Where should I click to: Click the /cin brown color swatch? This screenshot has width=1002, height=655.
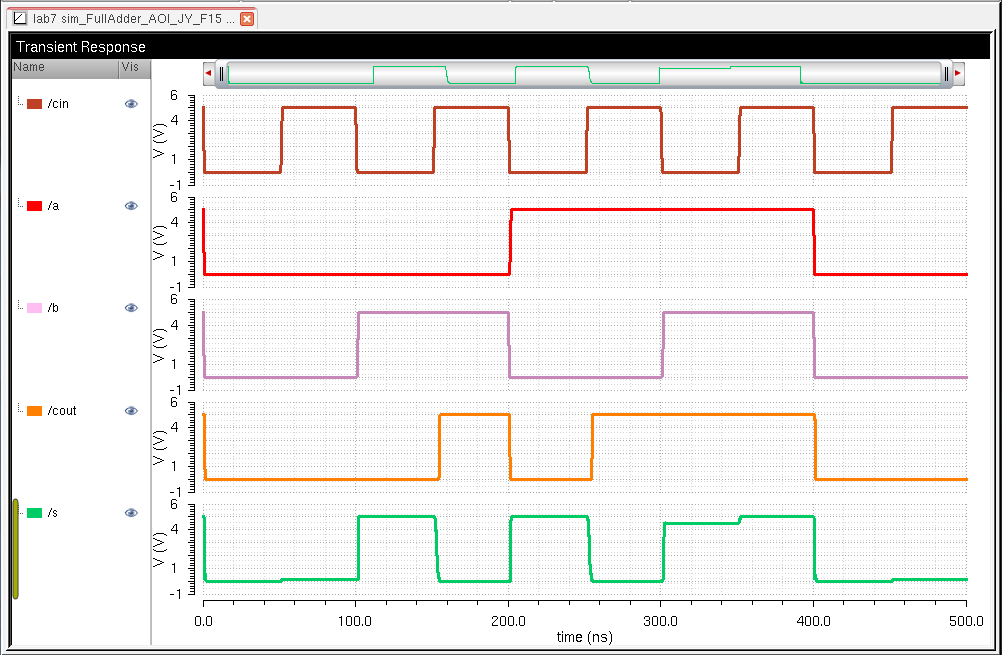[34, 104]
